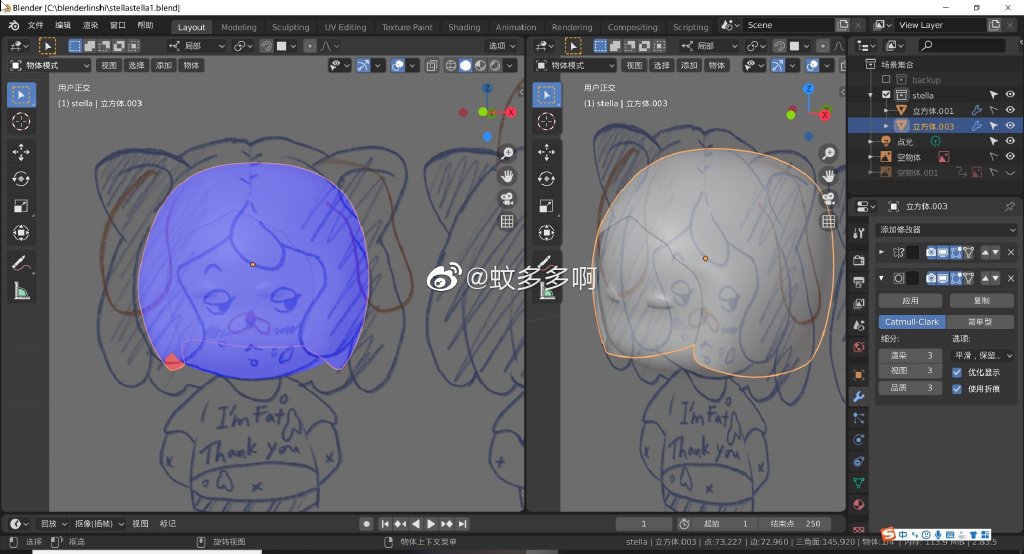Image resolution: width=1024 pixels, height=554 pixels.
Task: Select the Move tool in right viewport
Action: pyautogui.click(x=547, y=152)
